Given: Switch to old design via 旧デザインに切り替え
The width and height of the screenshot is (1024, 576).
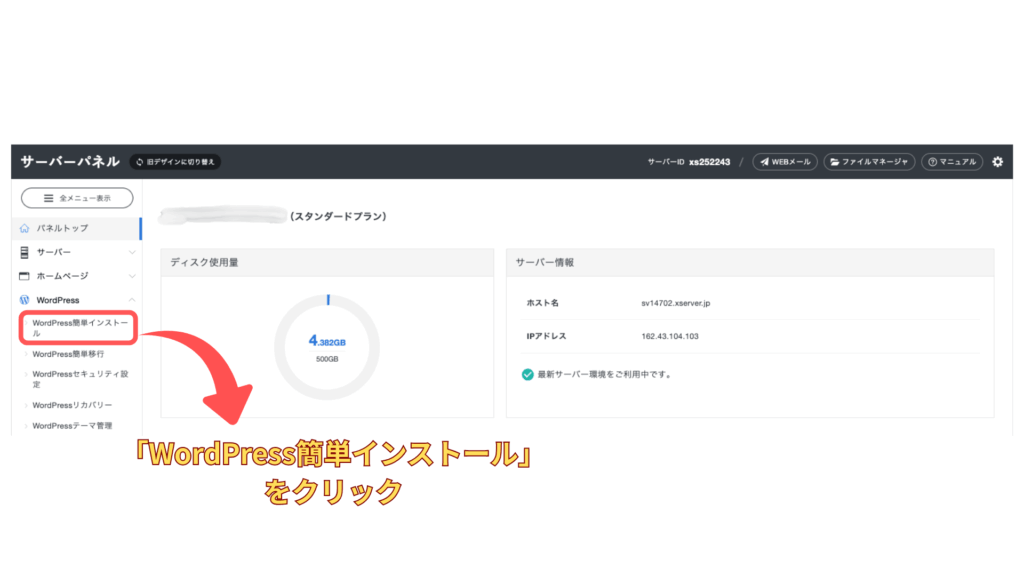Looking at the screenshot, I should pyautogui.click(x=175, y=162).
